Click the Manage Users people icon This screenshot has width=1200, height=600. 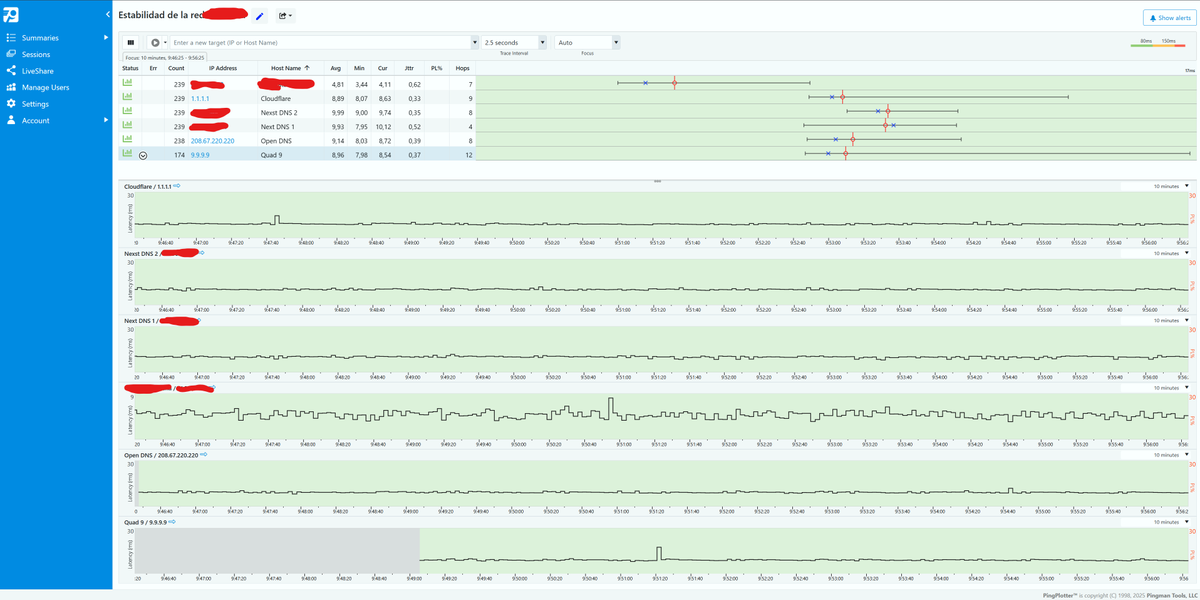[11, 87]
